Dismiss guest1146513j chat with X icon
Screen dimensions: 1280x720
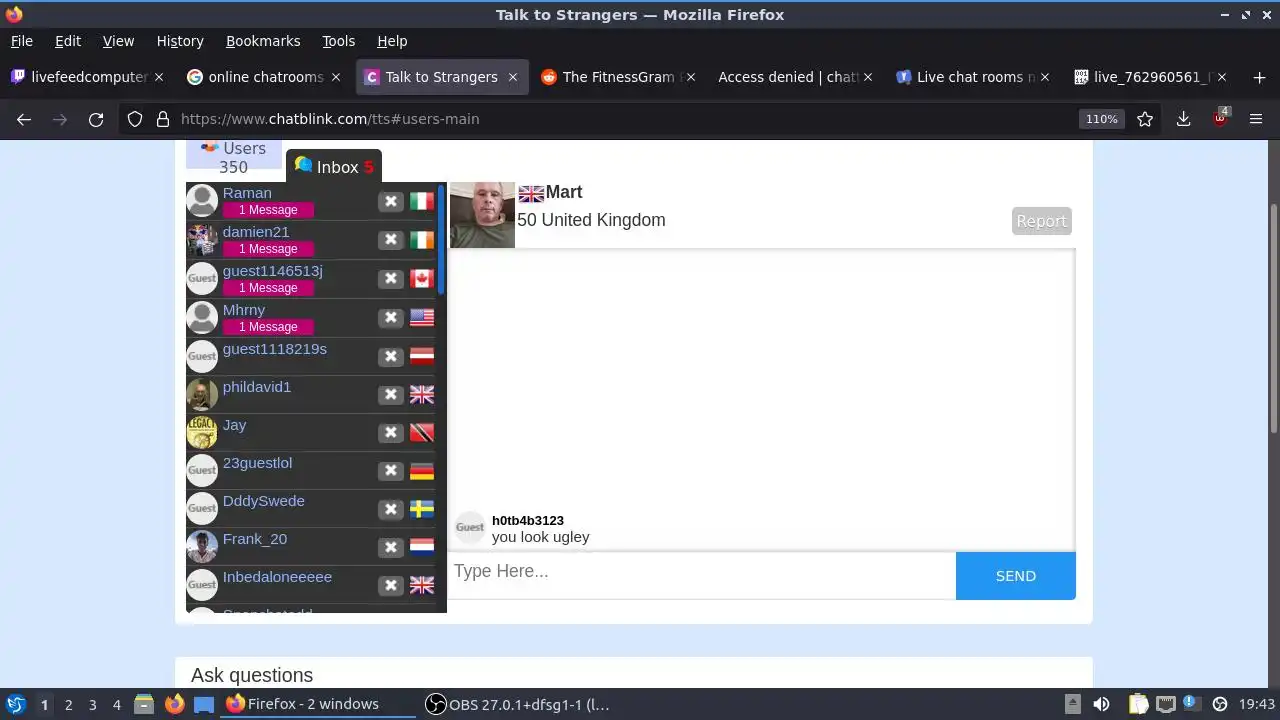click(x=391, y=279)
